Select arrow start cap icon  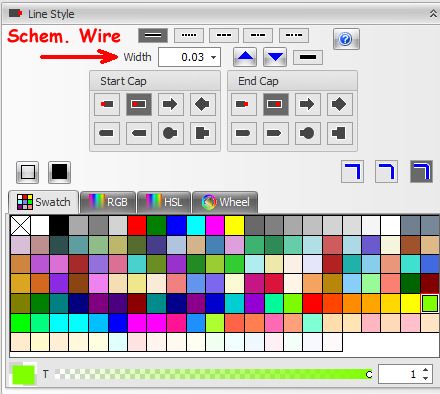pos(171,104)
